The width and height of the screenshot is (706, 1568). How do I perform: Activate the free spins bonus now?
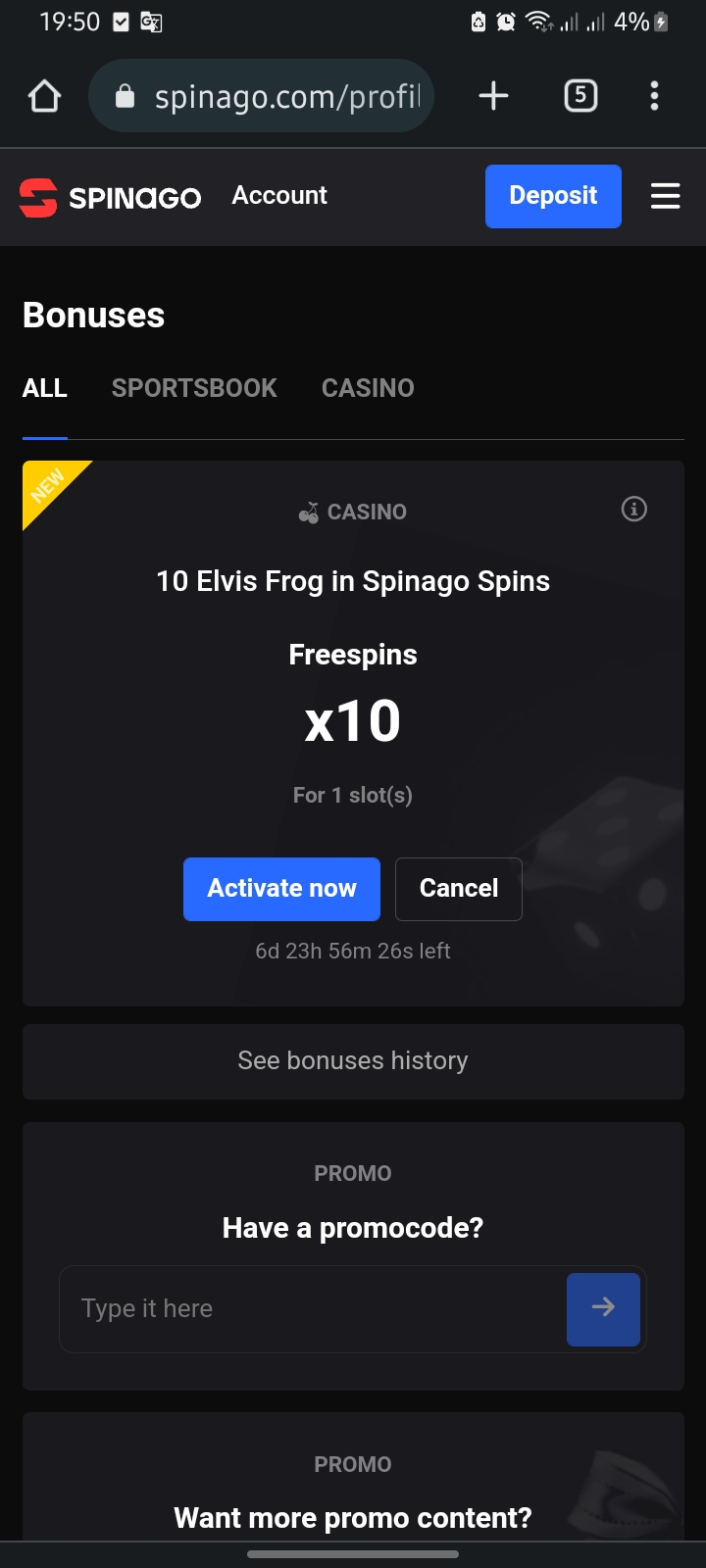[x=281, y=889]
